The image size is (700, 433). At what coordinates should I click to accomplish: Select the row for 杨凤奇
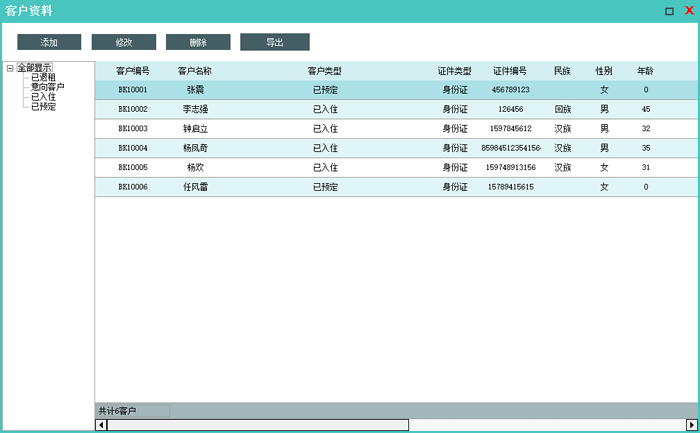pos(195,148)
